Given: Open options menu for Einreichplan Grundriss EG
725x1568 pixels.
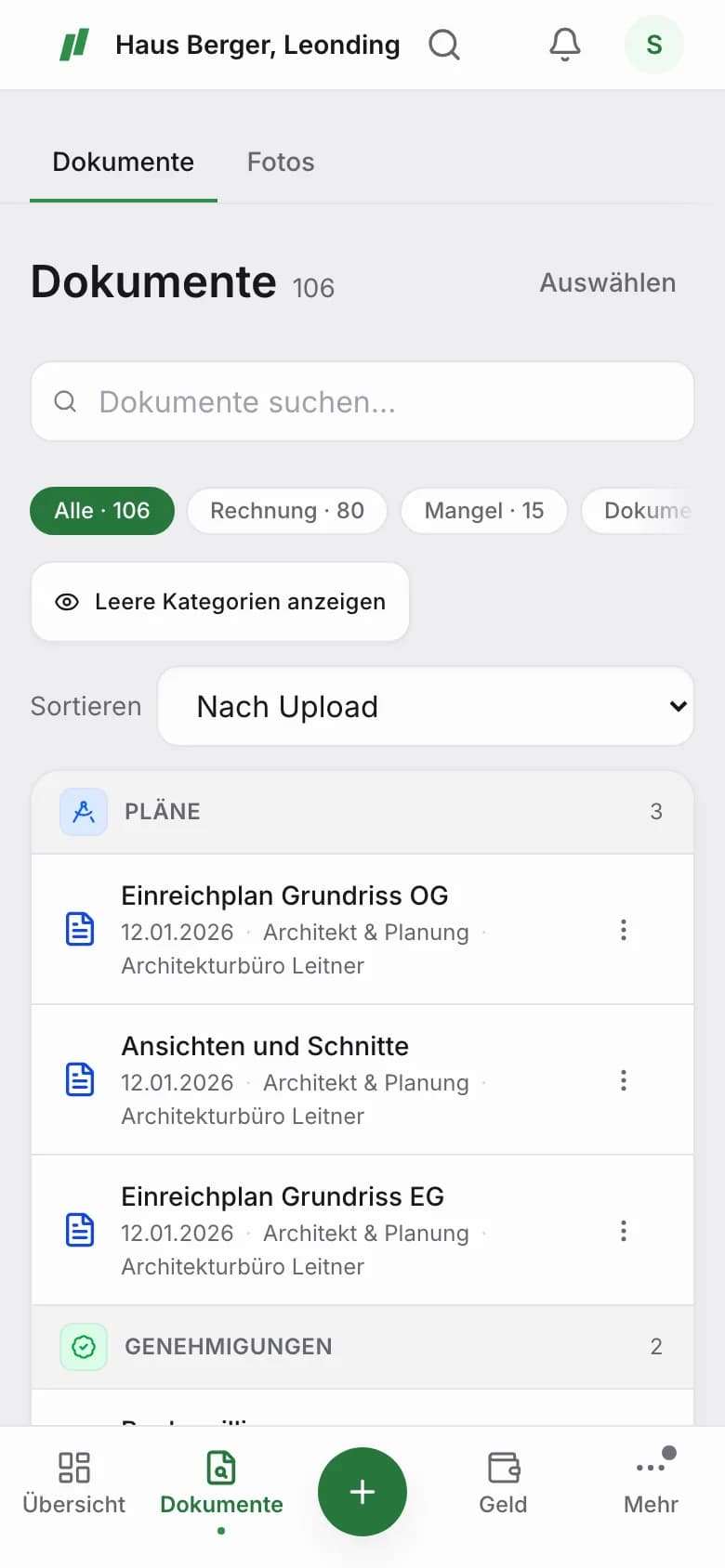Looking at the screenshot, I should tap(624, 1231).
